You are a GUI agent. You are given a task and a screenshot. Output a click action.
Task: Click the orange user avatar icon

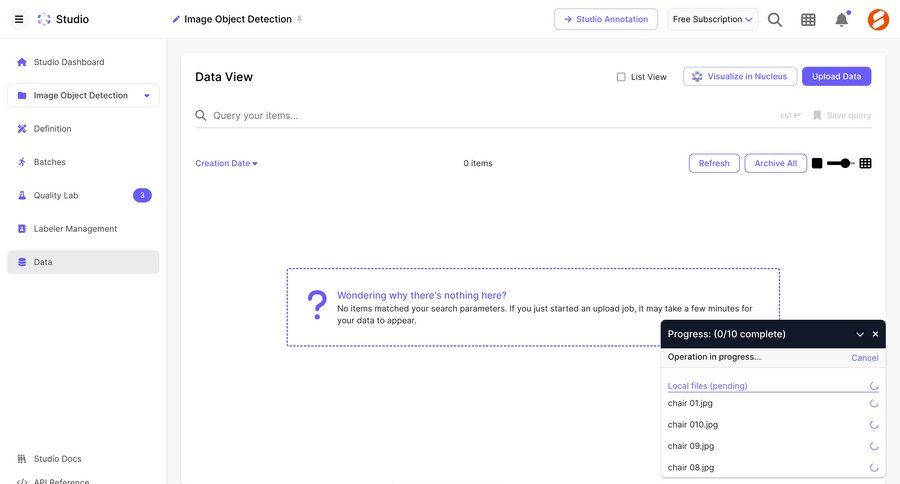(878, 19)
